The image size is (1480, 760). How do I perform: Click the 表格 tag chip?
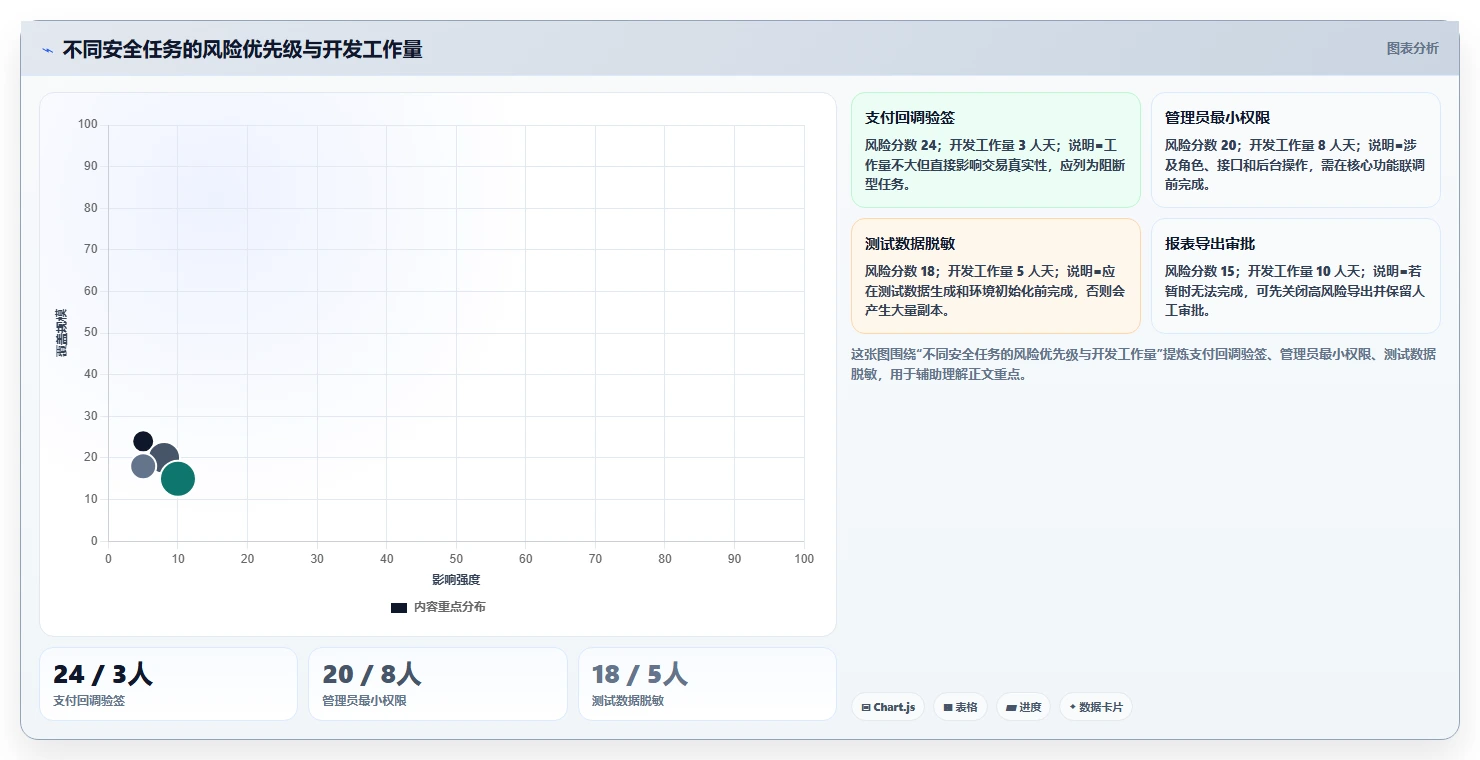click(960, 707)
